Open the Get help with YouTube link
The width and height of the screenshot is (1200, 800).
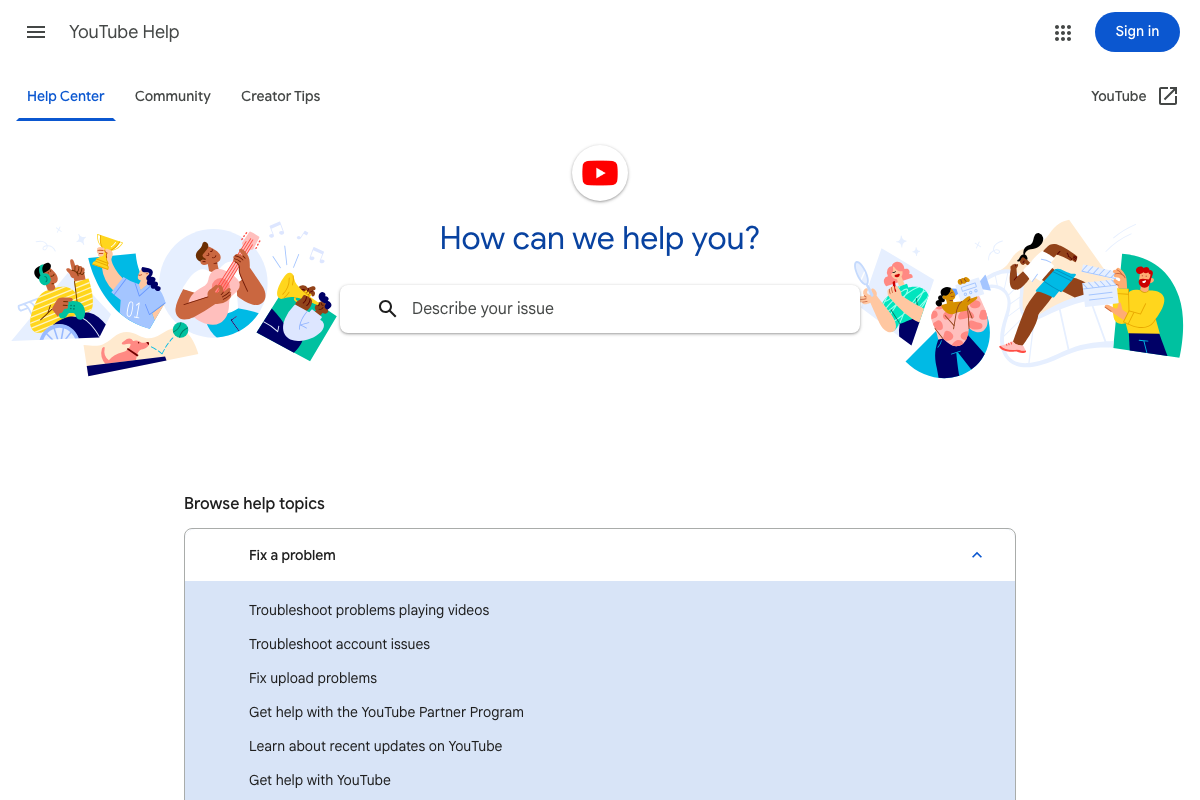click(320, 780)
